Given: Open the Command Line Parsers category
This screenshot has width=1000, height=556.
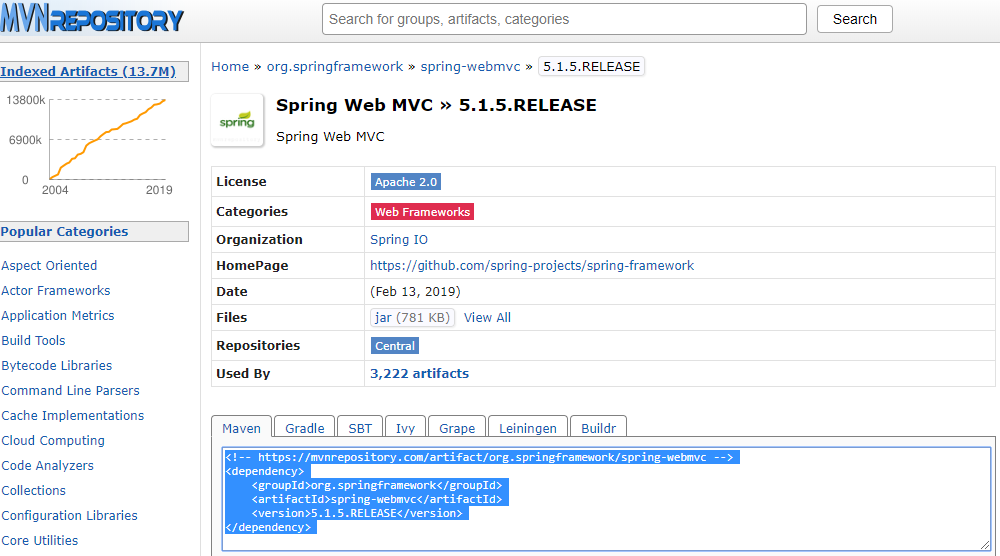Looking at the screenshot, I should [70, 390].
